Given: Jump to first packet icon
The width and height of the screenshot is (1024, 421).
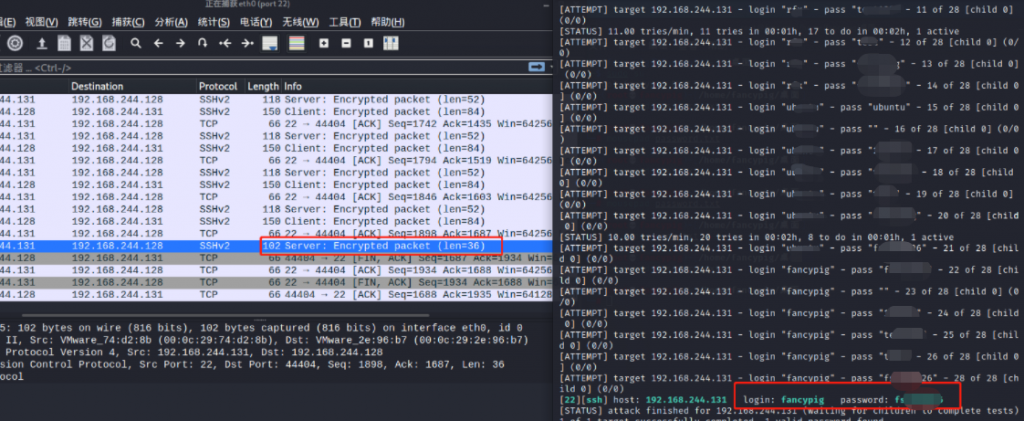Looking at the screenshot, I should point(225,44).
